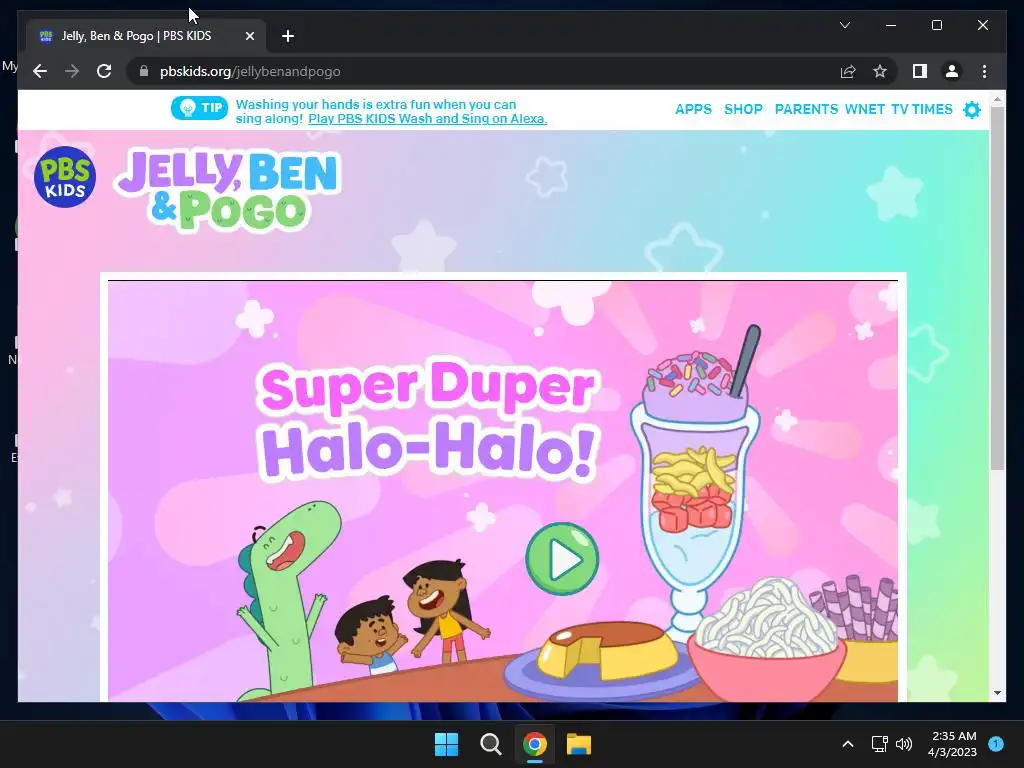Open the APPS link
This screenshot has width=1024, height=768.
click(693, 109)
